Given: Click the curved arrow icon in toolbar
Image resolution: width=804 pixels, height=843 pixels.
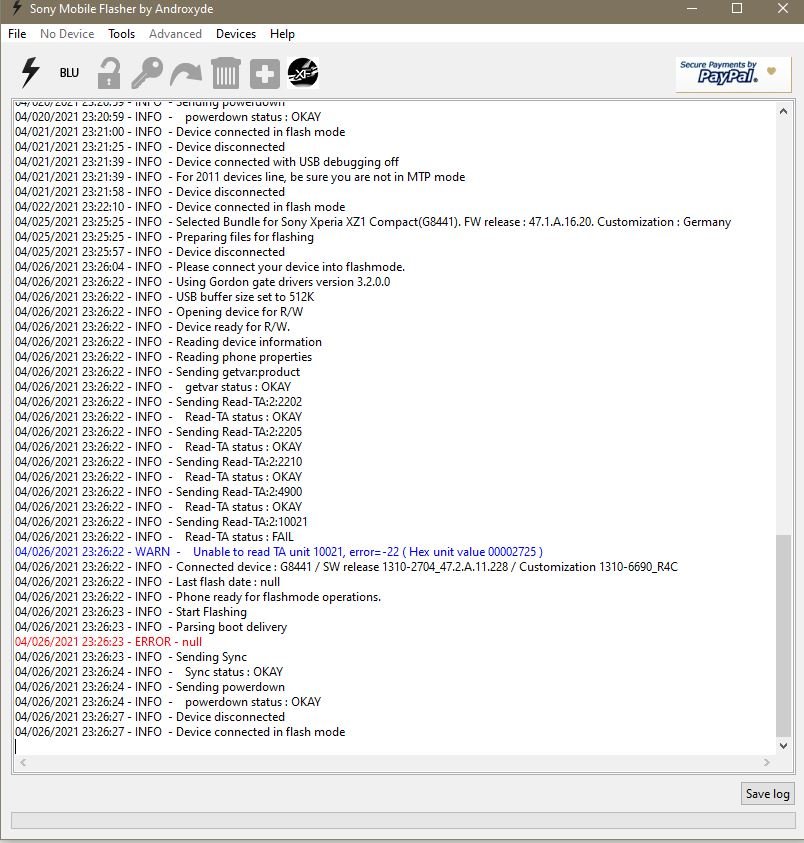Looking at the screenshot, I should tap(186, 74).
